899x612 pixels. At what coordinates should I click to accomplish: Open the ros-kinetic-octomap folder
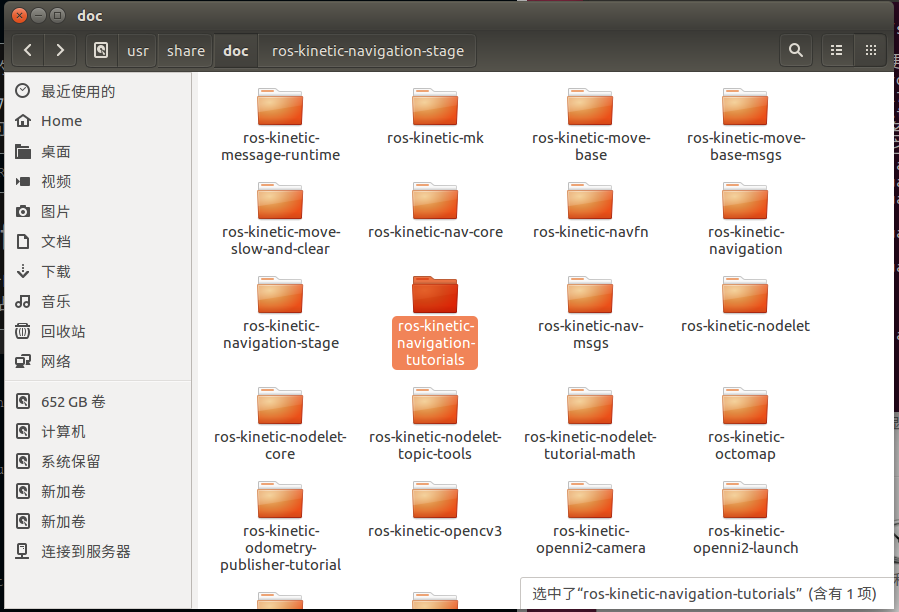point(745,407)
